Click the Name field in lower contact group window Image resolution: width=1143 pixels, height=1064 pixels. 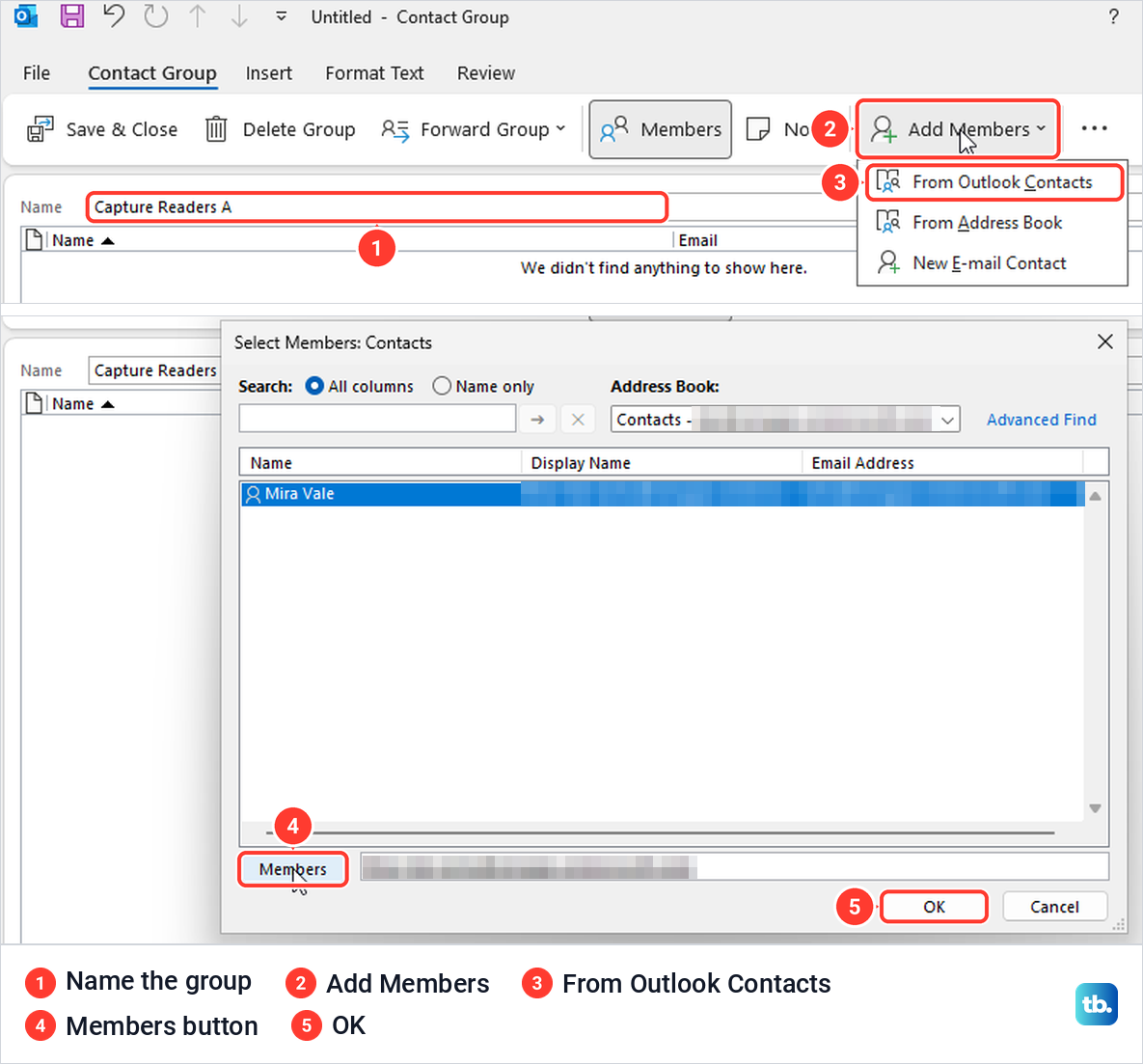[154, 370]
